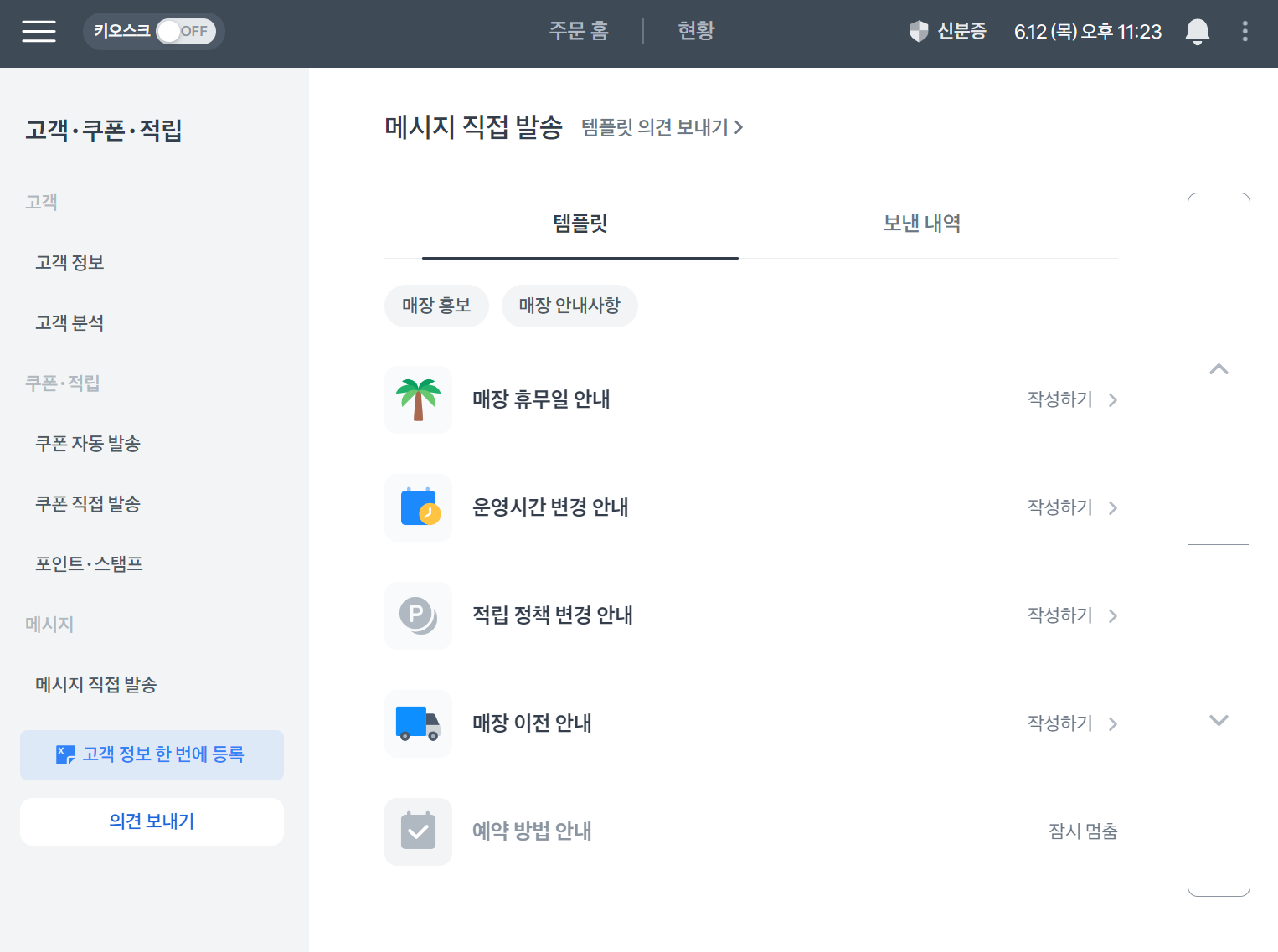Switch to 보낸 내역 tab
1278x952 pixels.
click(x=921, y=224)
